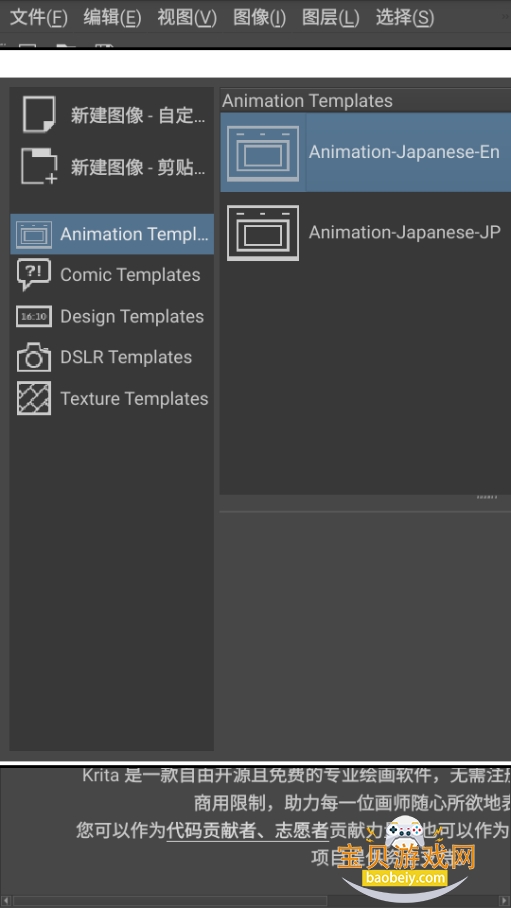
Task: Select 新建图像 - 自定... option
Action: (x=138, y=115)
